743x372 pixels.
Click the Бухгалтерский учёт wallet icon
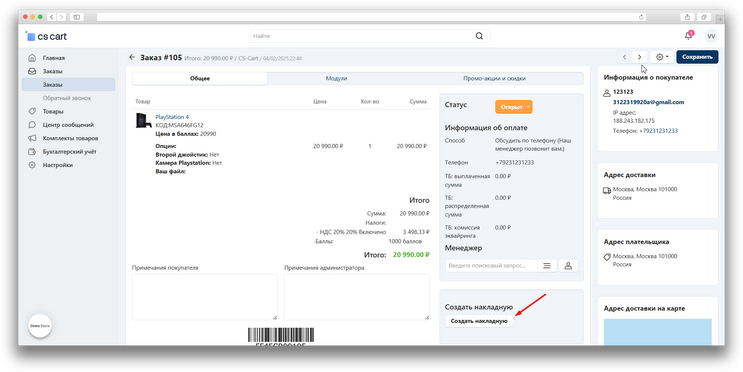[32, 152]
